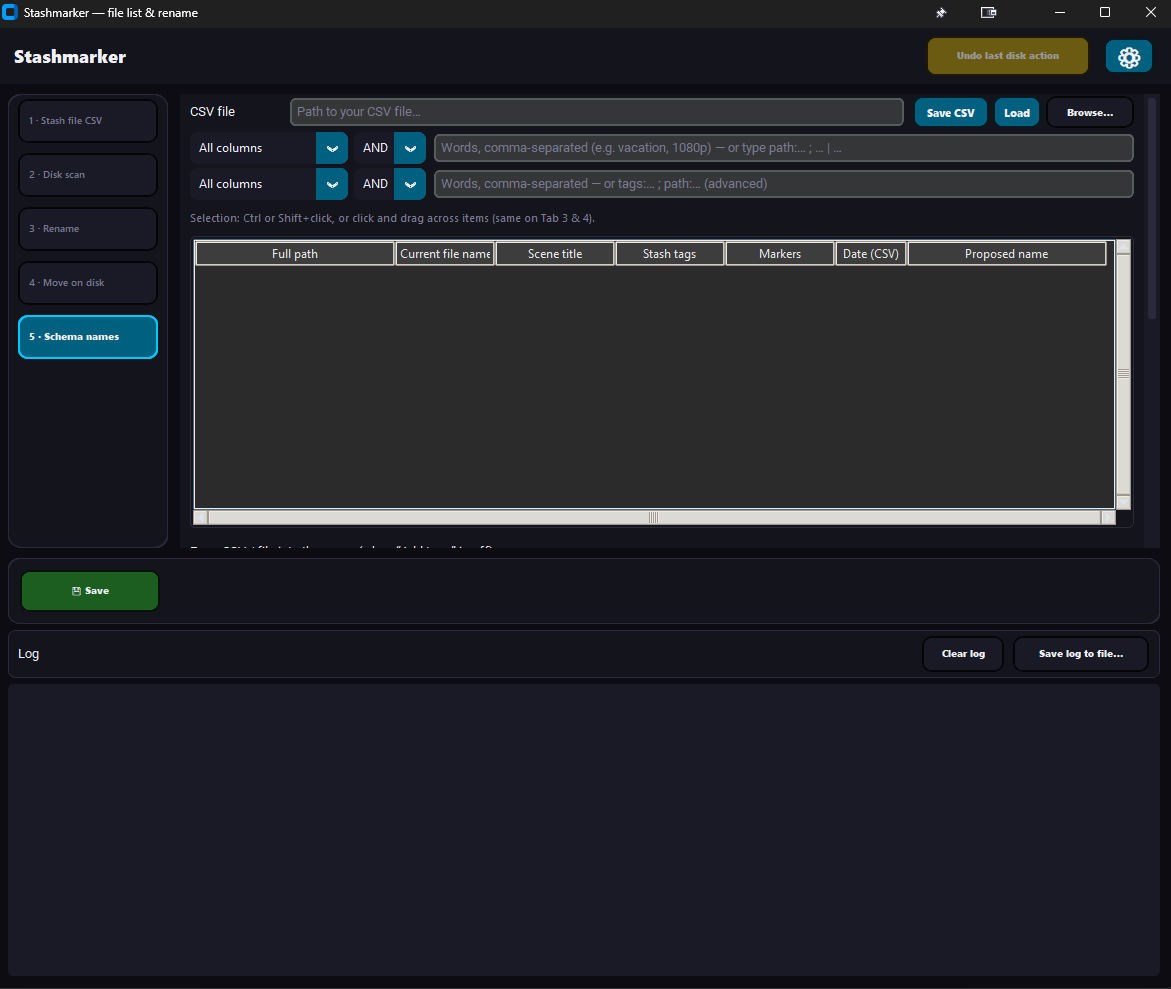Click the table's horizontal scrollbar handle
Image resolution: width=1171 pixels, height=989 pixels.
click(654, 517)
